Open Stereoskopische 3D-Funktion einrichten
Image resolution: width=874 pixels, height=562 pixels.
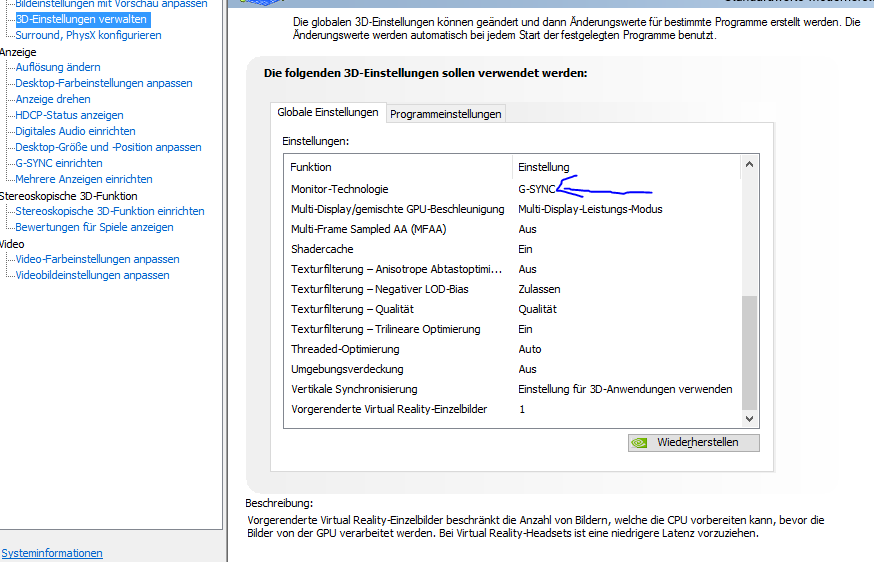coord(110,211)
